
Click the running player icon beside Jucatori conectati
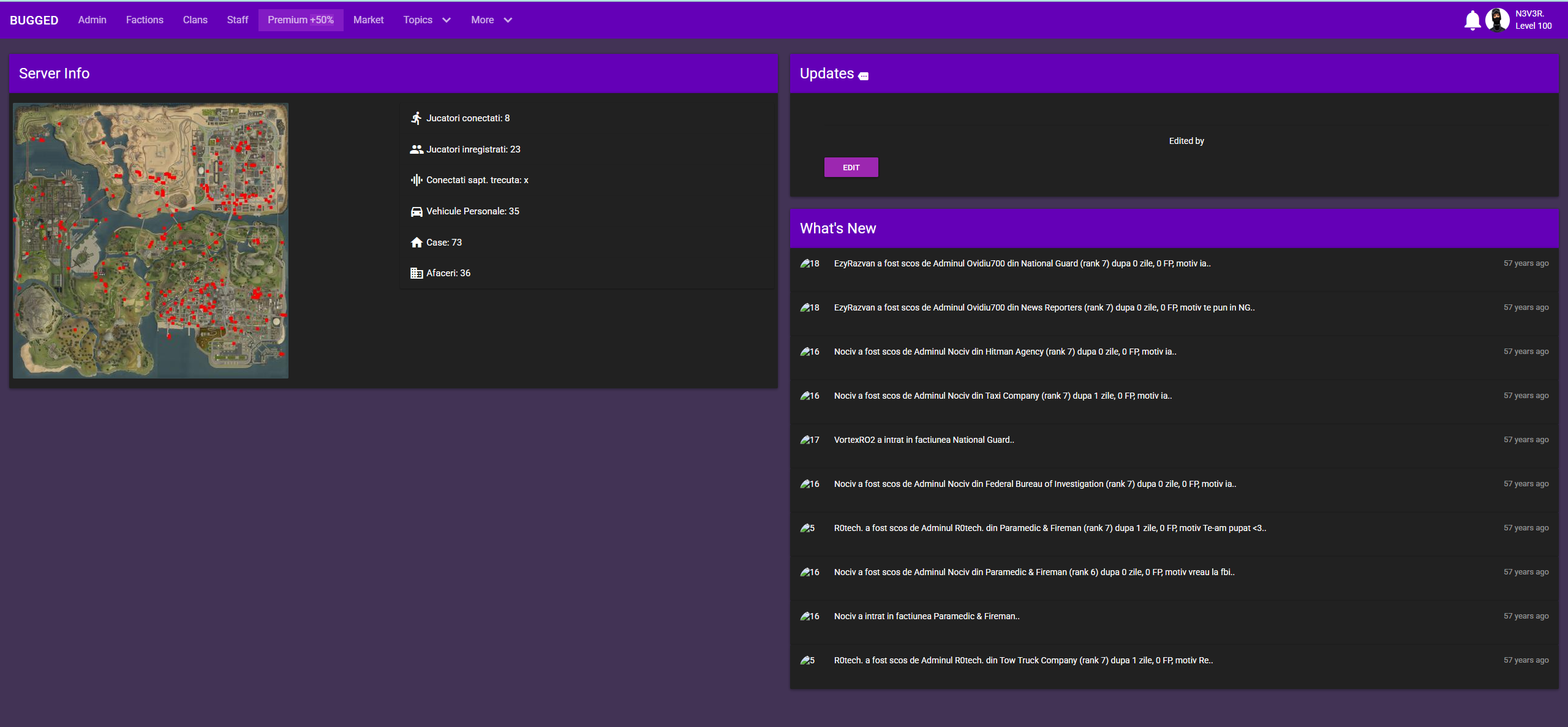[x=417, y=118]
